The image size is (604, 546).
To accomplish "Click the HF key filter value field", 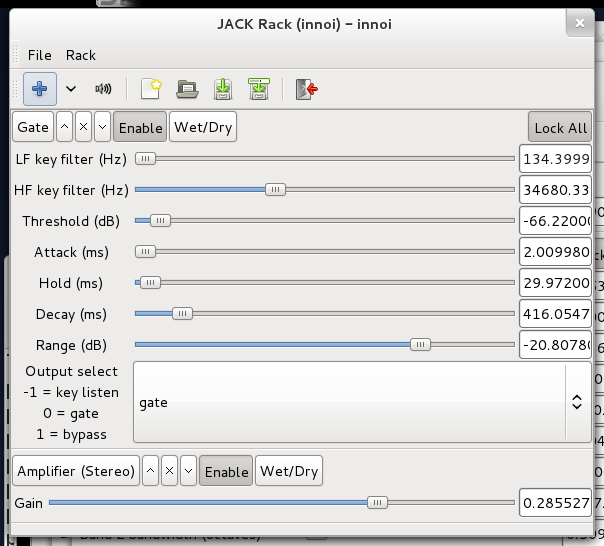I will click(555, 190).
